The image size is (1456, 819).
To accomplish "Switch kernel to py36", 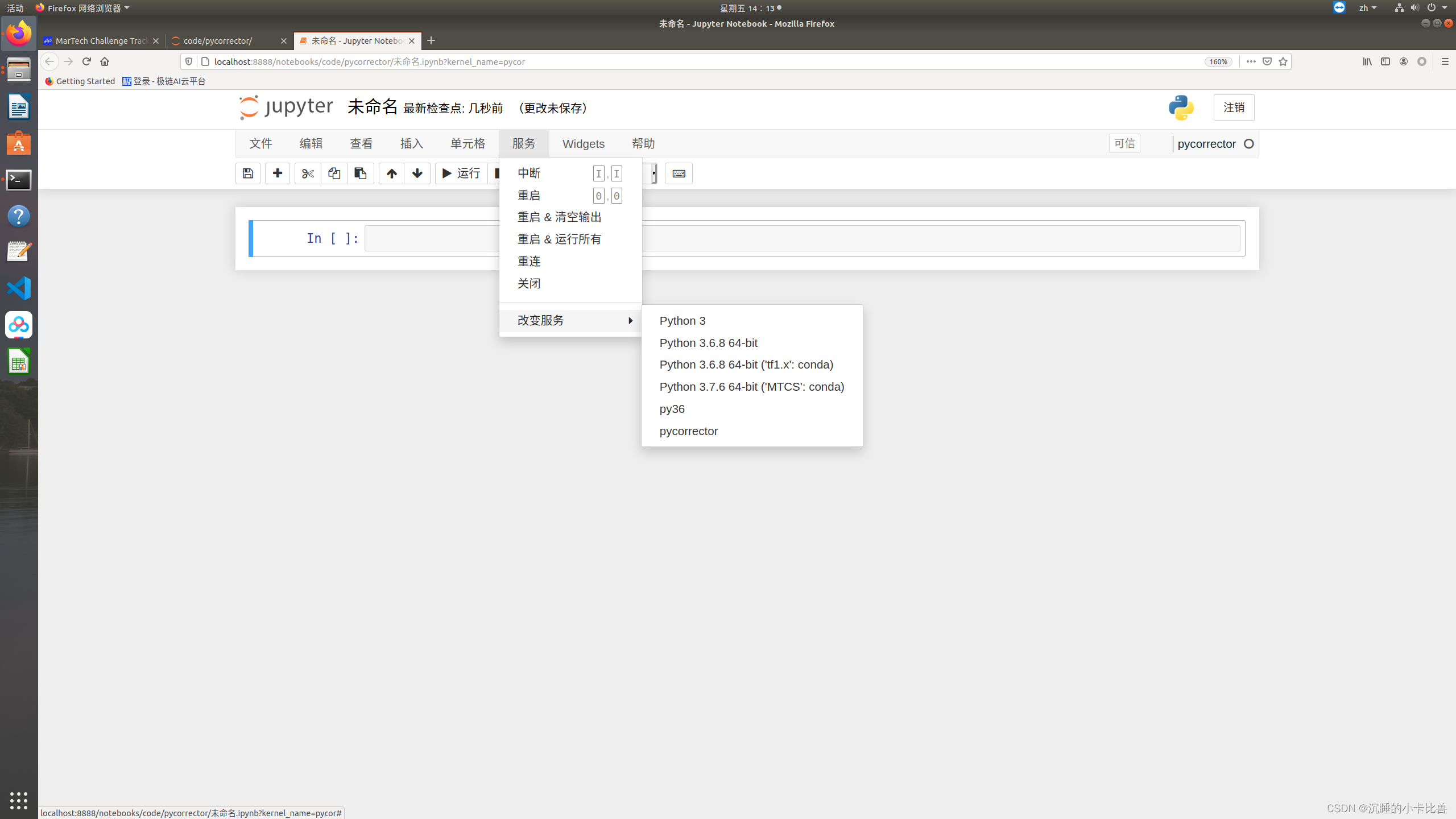I will coord(752,409).
